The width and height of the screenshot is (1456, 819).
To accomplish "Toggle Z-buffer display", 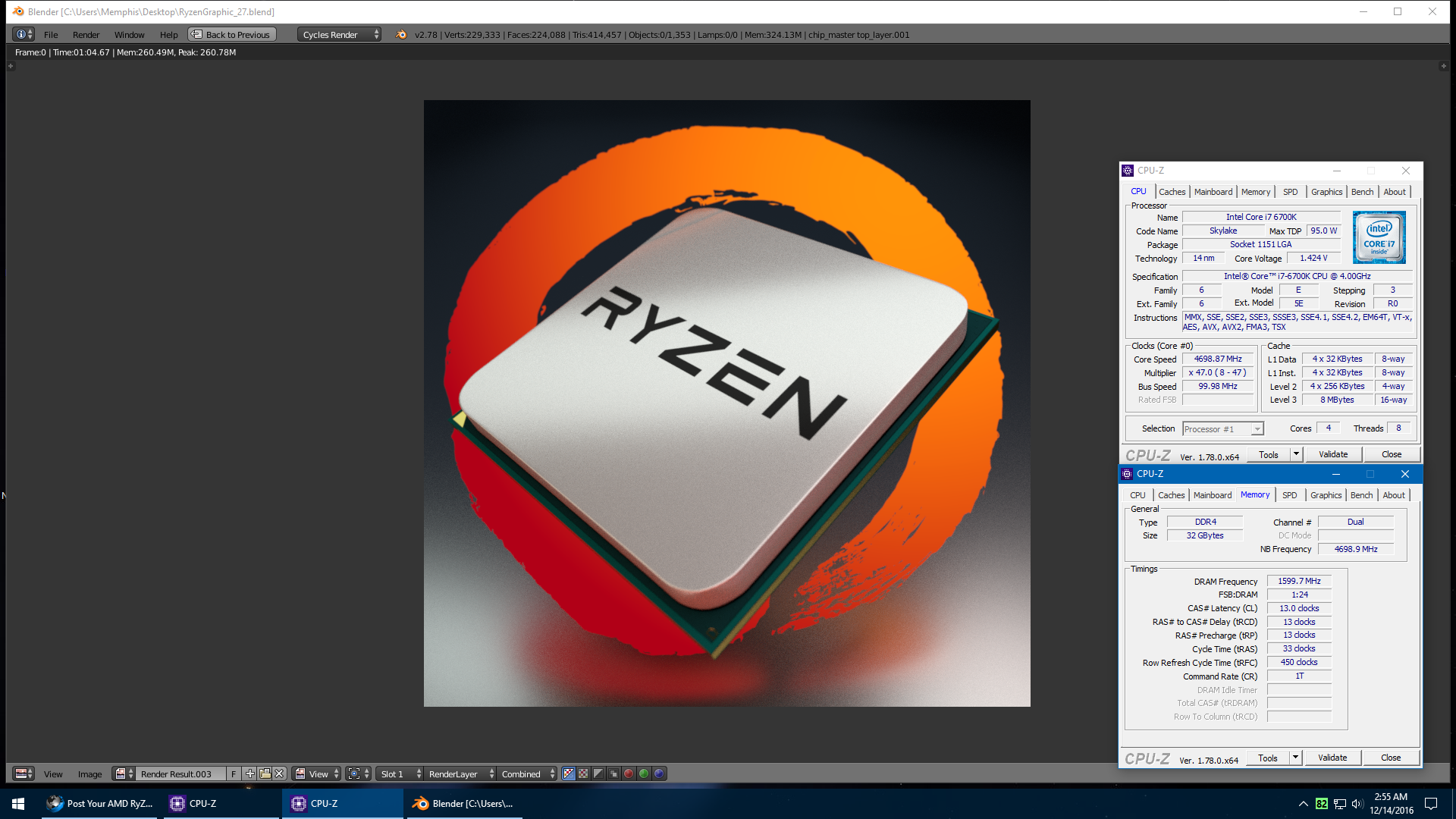I will [613, 773].
